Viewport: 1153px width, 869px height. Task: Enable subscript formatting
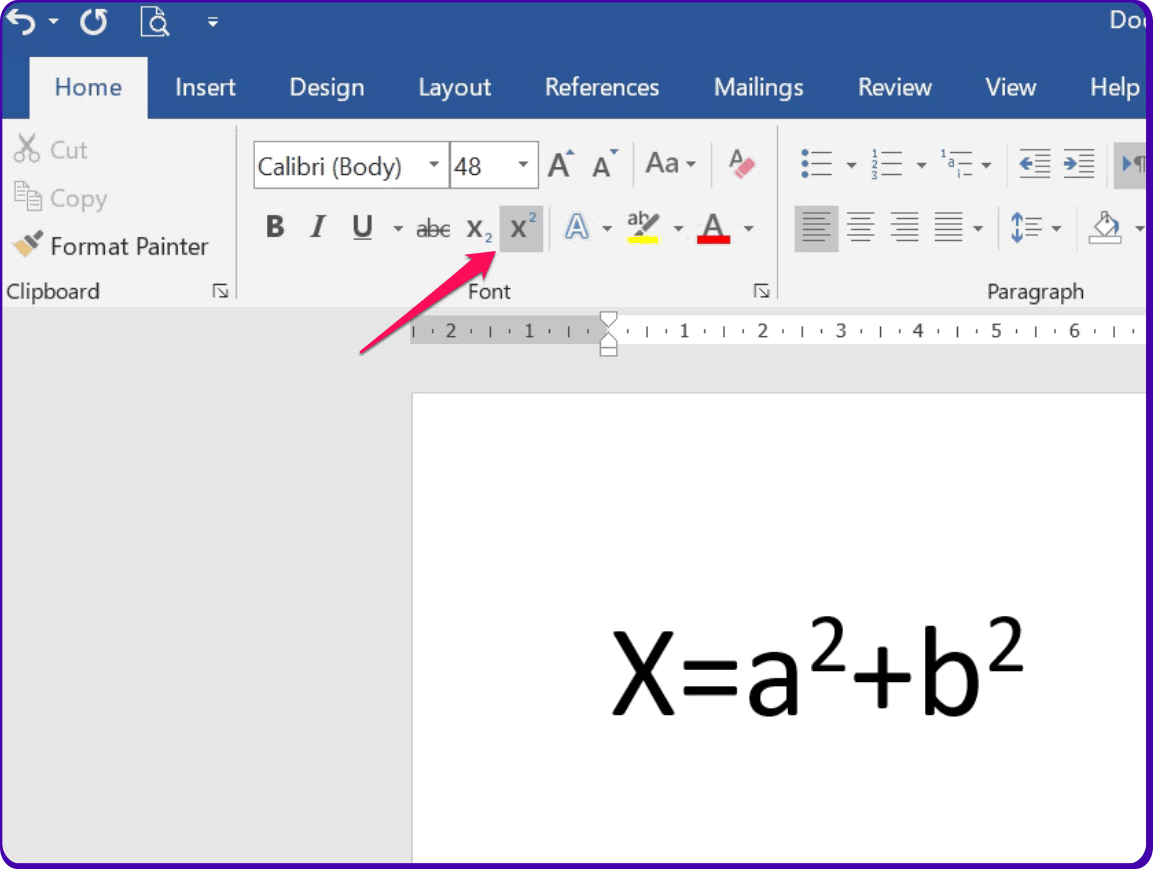[x=478, y=228]
